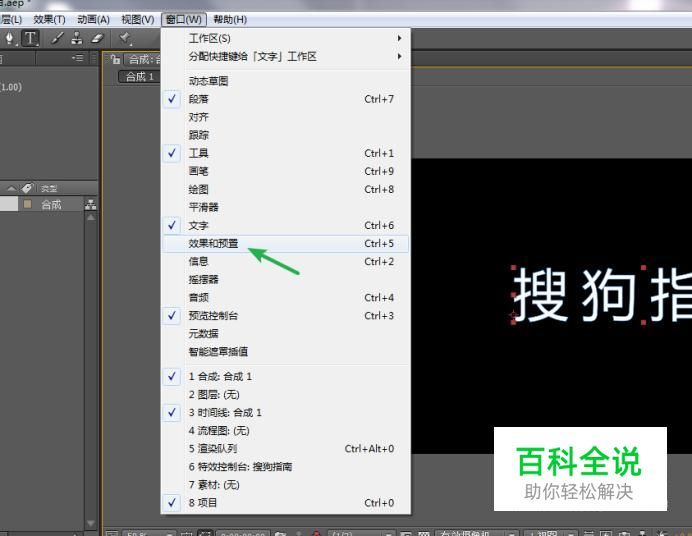This screenshot has height=536, width=692.
Task: Select the 合成 item in project panel
Action: coord(51,204)
